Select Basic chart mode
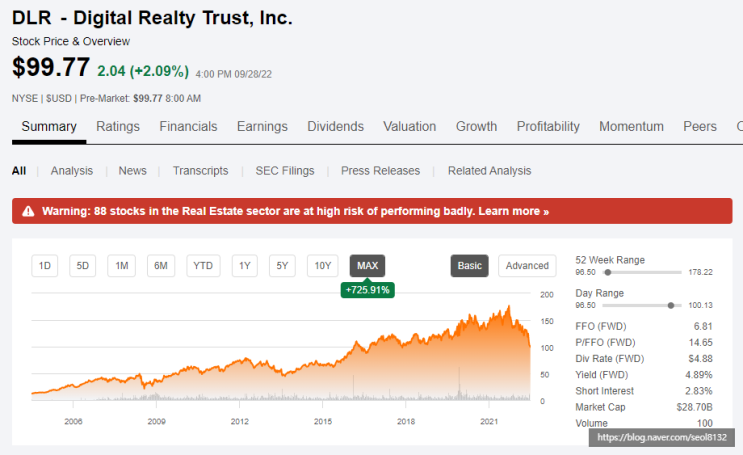Screen dimensions: 743x455 tap(470, 266)
